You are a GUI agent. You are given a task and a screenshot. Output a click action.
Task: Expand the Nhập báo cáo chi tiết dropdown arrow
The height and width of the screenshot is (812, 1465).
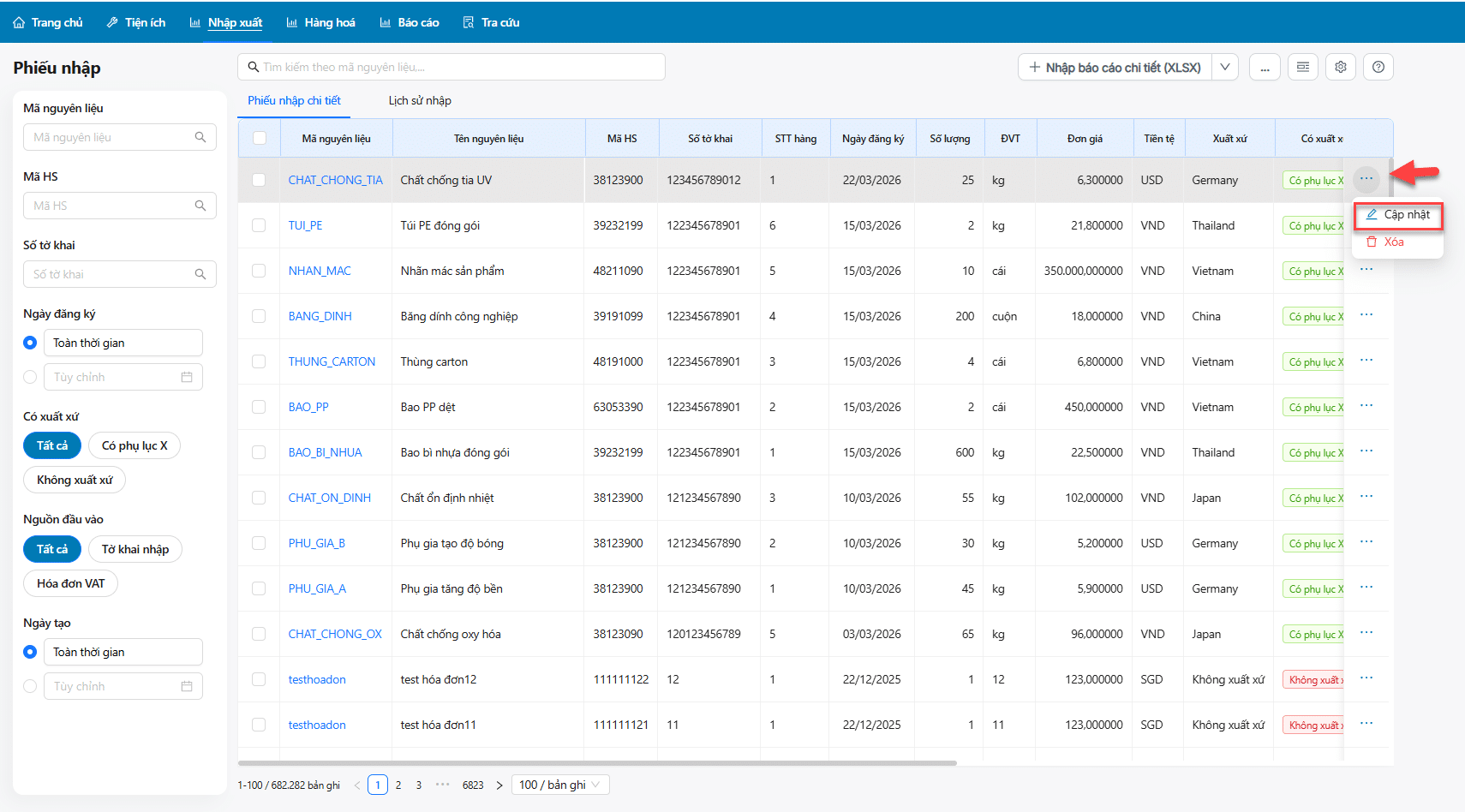[x=1225, y=67]
